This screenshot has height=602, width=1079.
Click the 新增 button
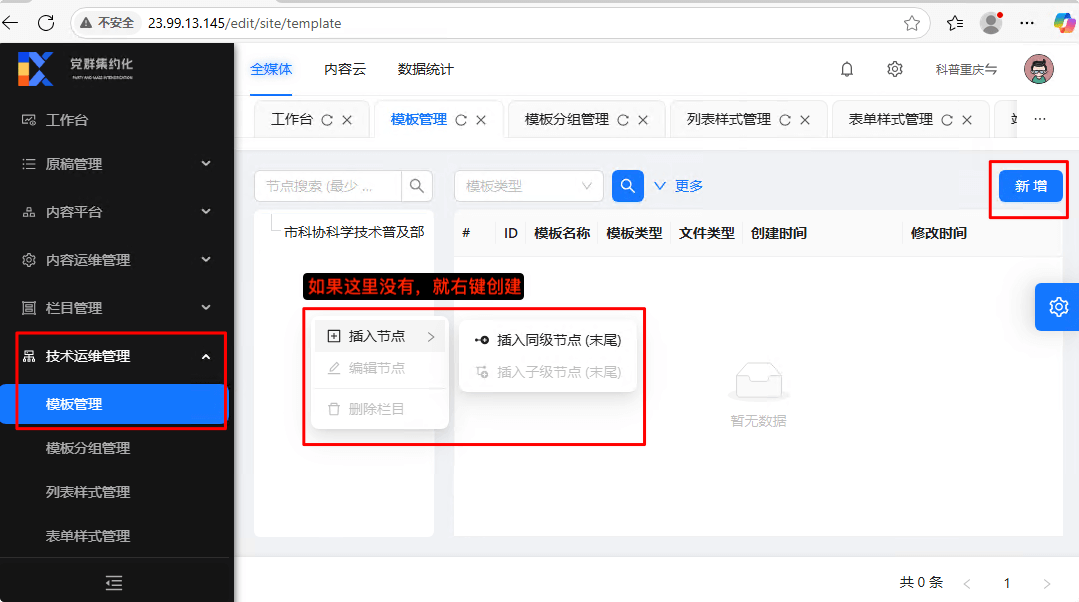click(x=1030, y=186)
